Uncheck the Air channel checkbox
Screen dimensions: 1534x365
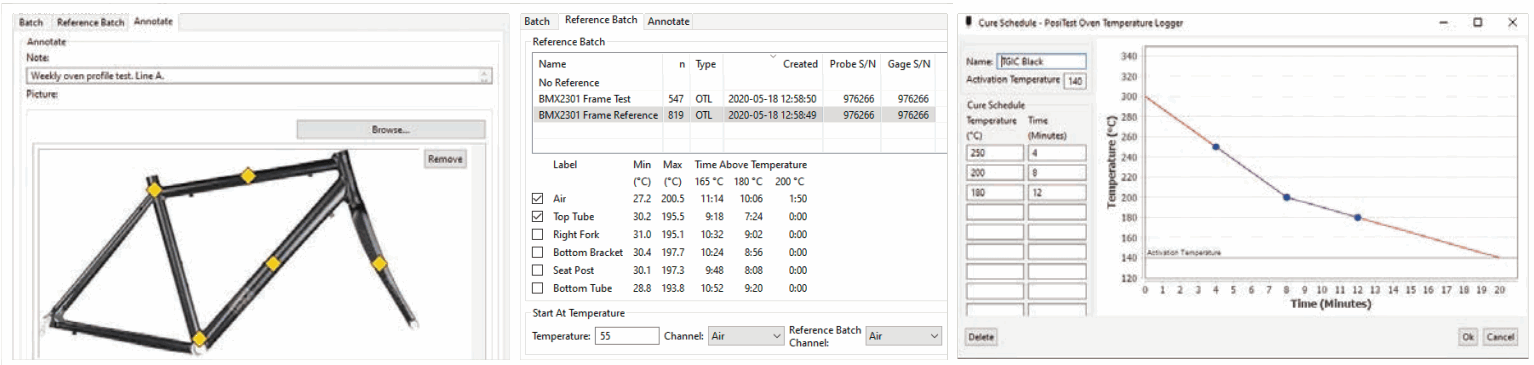(538, 199)
